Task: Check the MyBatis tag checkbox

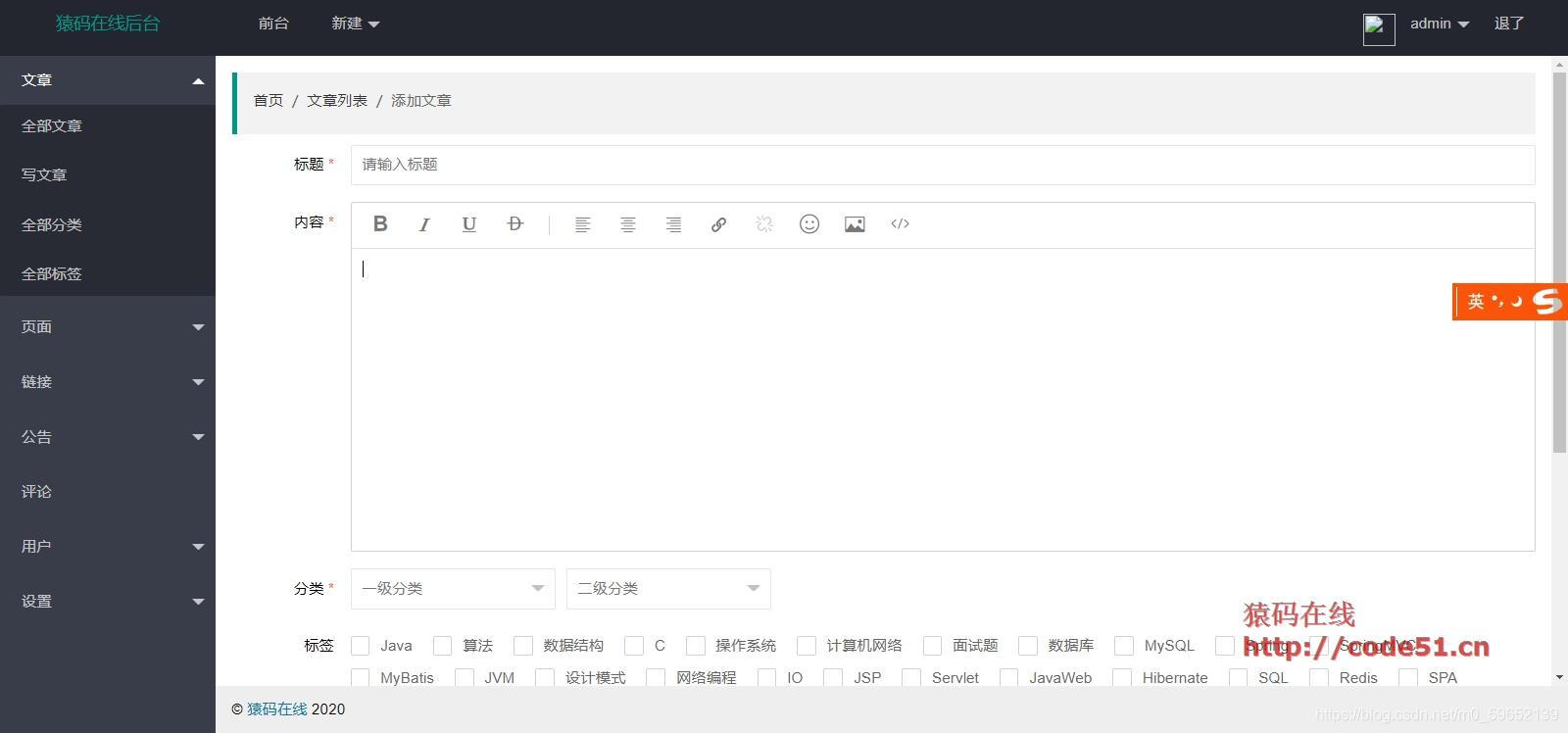Action: point(361,677)
